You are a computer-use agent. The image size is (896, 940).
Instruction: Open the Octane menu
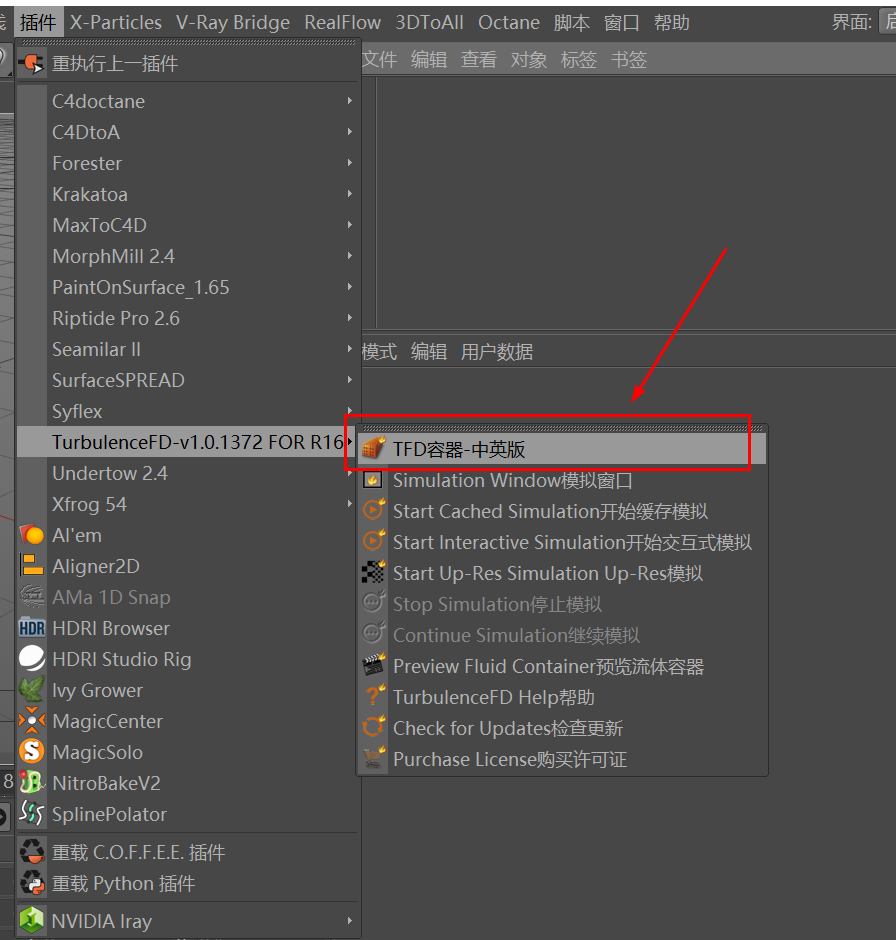pos(508,23)
